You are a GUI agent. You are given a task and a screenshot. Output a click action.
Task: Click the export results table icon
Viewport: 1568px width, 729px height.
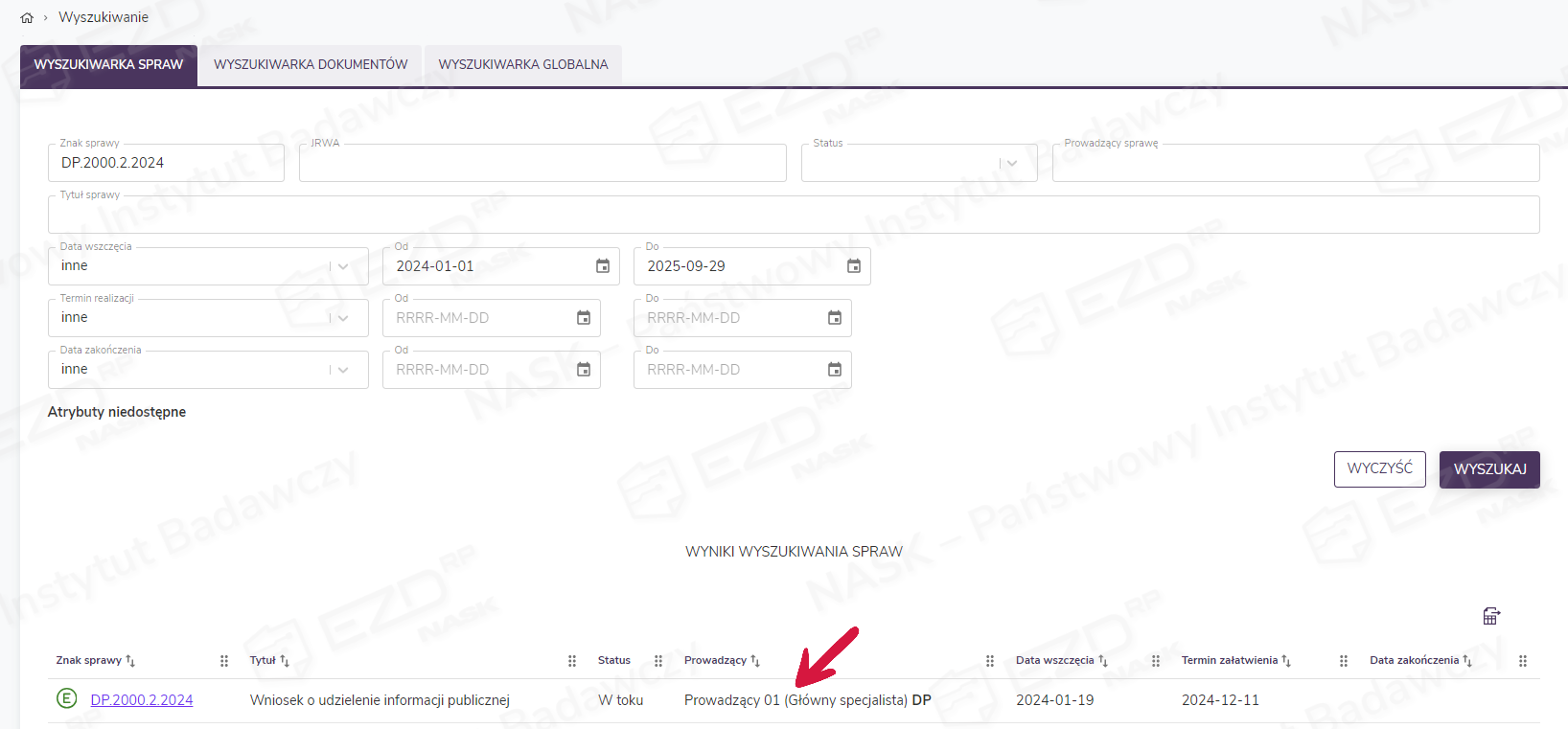pos(1490,616)
